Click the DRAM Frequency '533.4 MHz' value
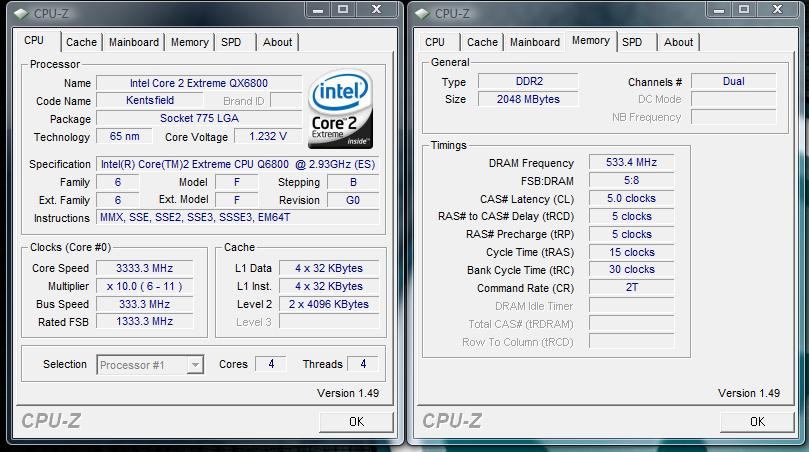Screen dimensions: 809x452 632,163
